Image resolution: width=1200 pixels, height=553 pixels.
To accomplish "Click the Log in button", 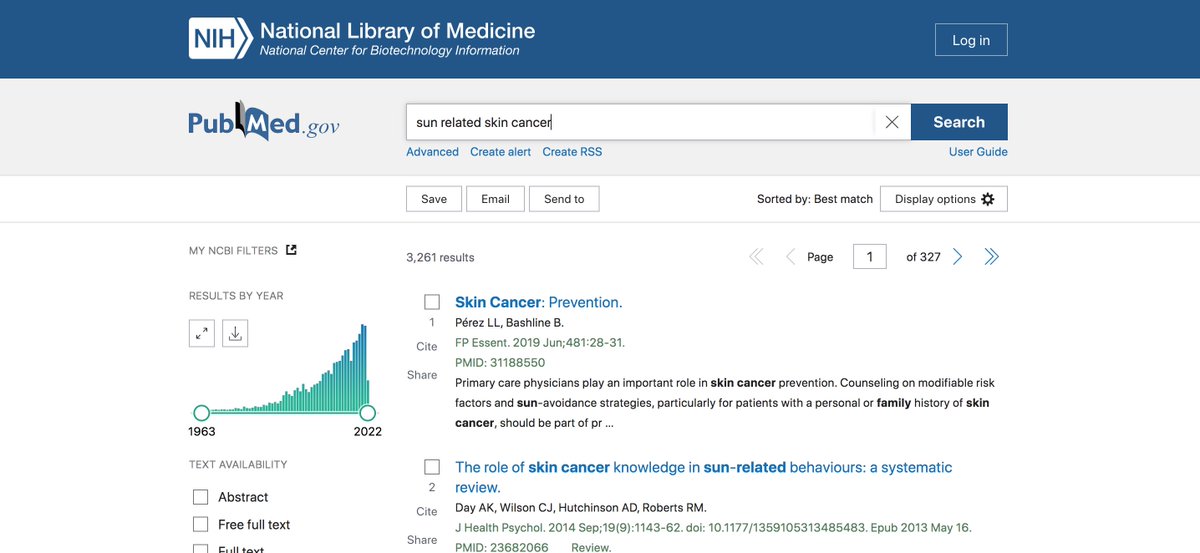I will (971, 40).
